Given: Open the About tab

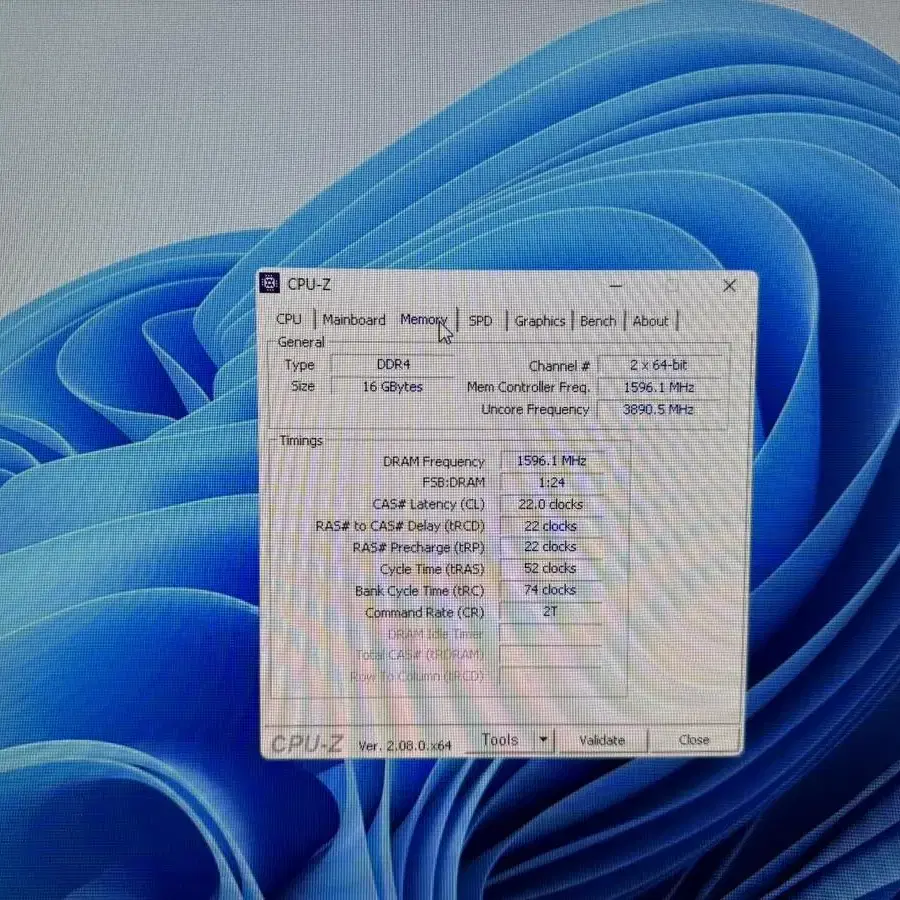Looking at the screenshot, I should click(x=650, y=321).
